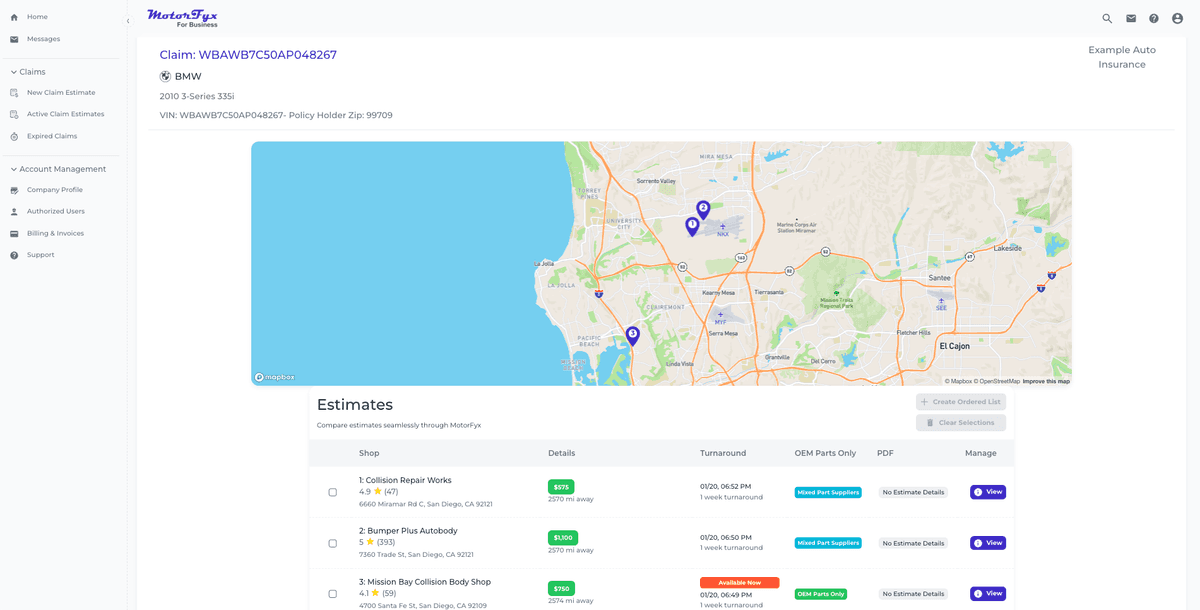Click the Available Now badge
Viewport: 1200px width, 610px height.
tap(739, 582)
